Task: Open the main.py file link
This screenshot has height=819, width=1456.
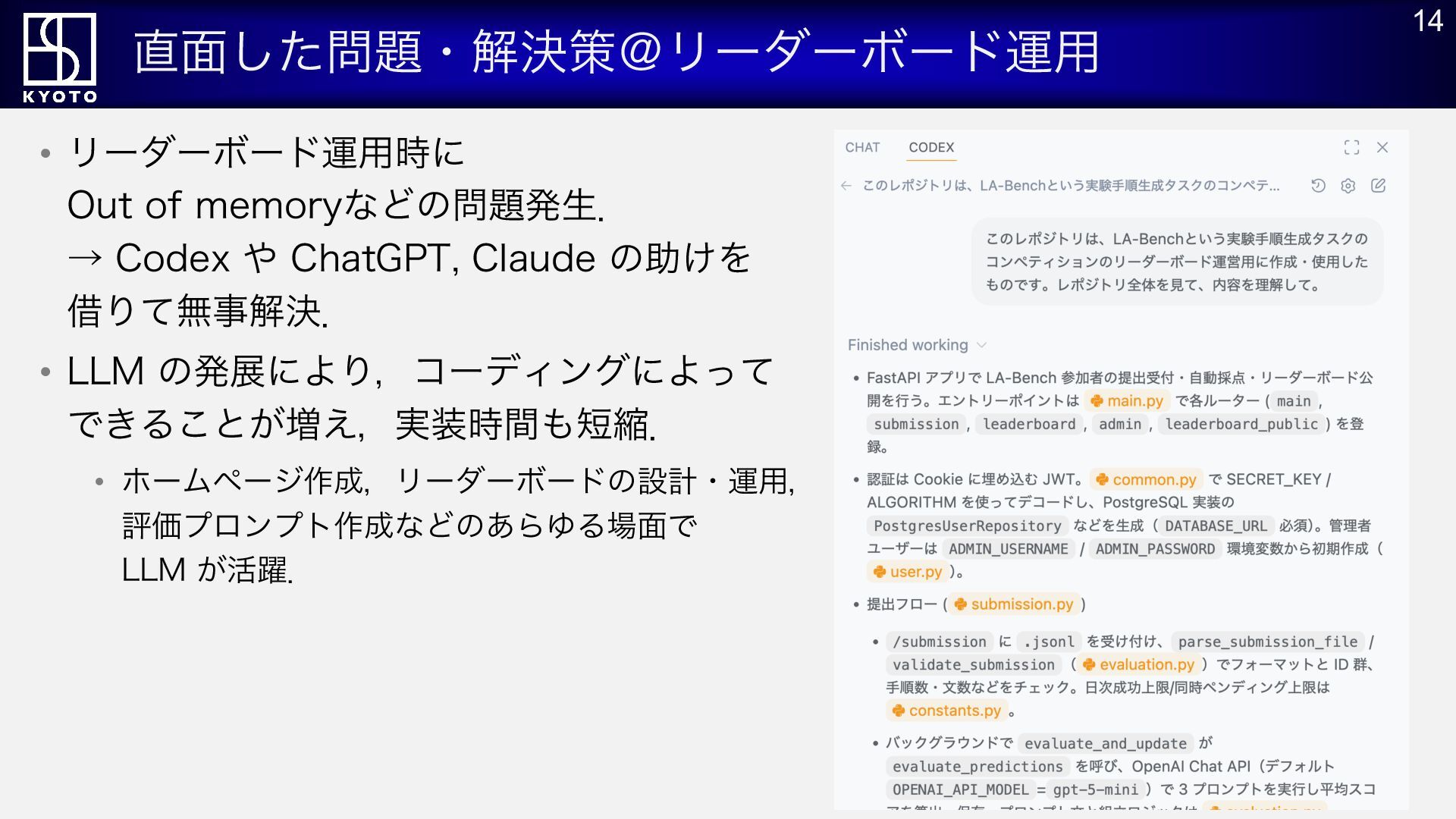Action: tap(1127, 400)
